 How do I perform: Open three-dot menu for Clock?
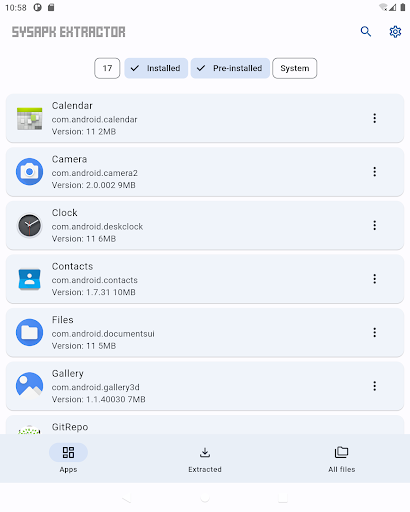pyautogui.click(x=375, y=225)
